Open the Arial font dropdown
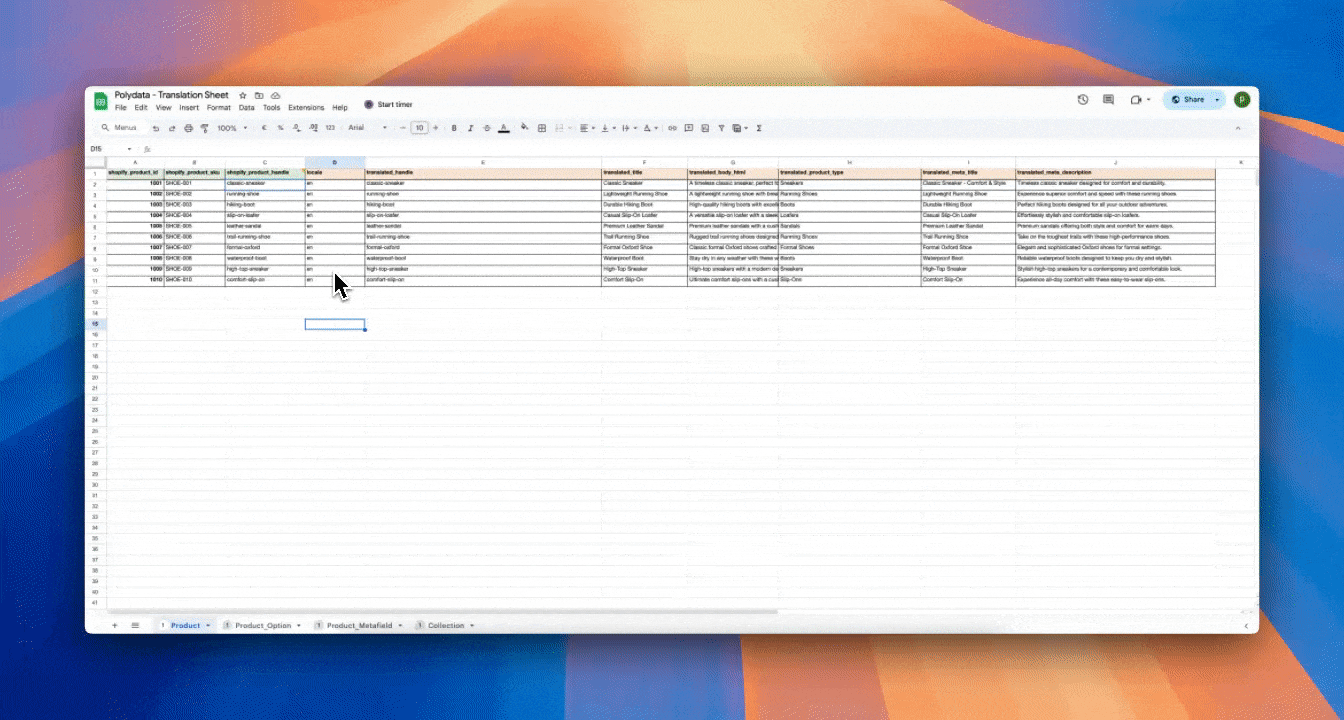1344x720 pixels. pos(367,128)
